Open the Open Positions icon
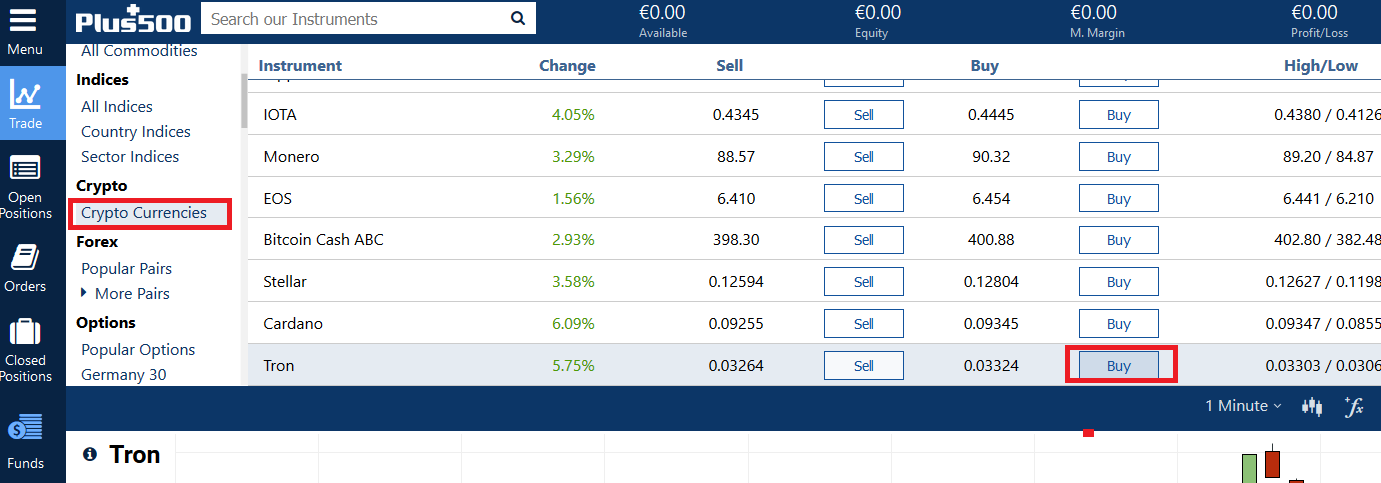 (x=25, y=167)
